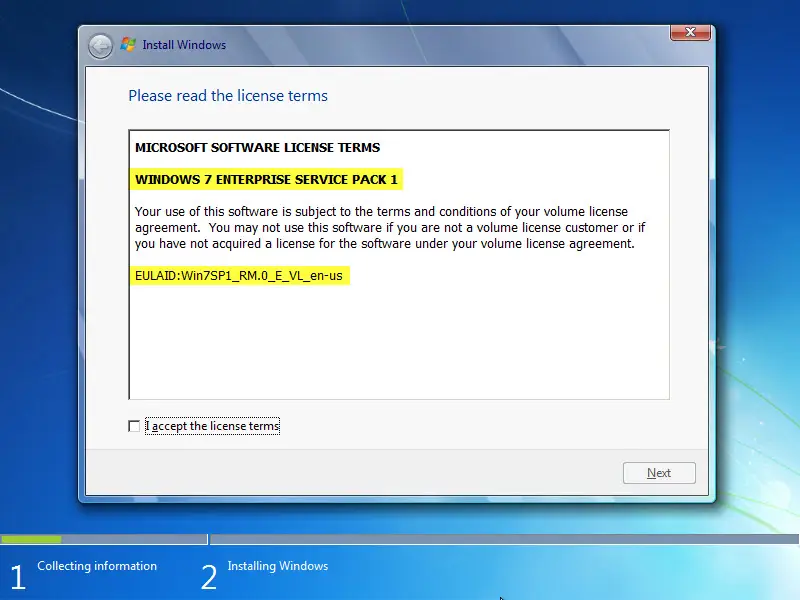Click the 'I accept the license terms' label

click(x=212, y=426)
